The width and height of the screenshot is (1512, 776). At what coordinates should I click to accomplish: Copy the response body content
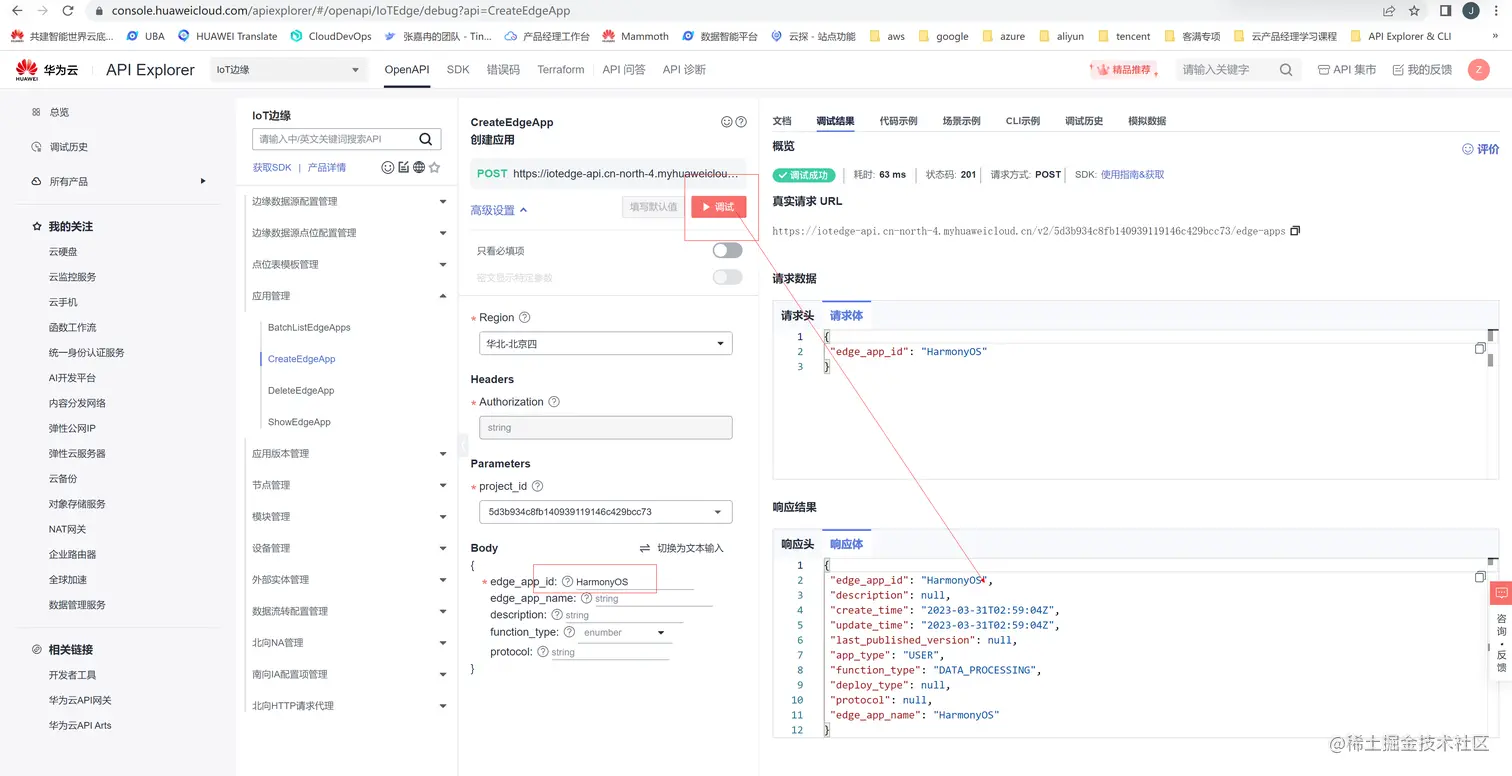tap(1480, 577)
